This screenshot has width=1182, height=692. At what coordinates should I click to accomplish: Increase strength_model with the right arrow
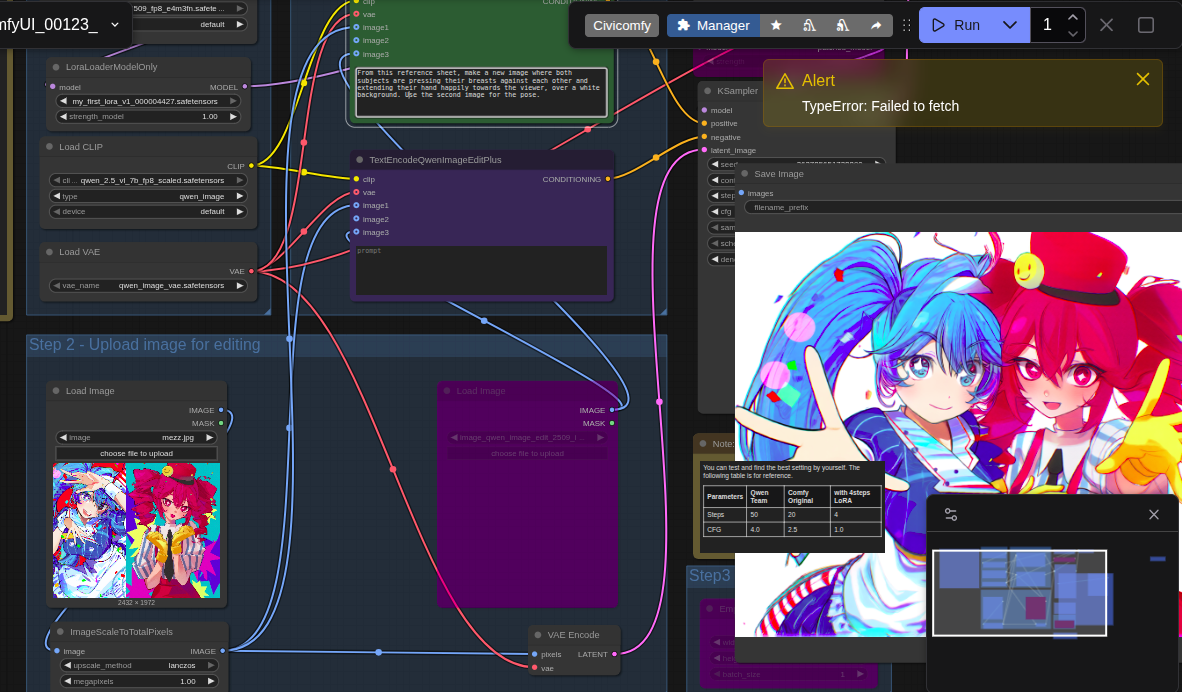tap(233, 117)
